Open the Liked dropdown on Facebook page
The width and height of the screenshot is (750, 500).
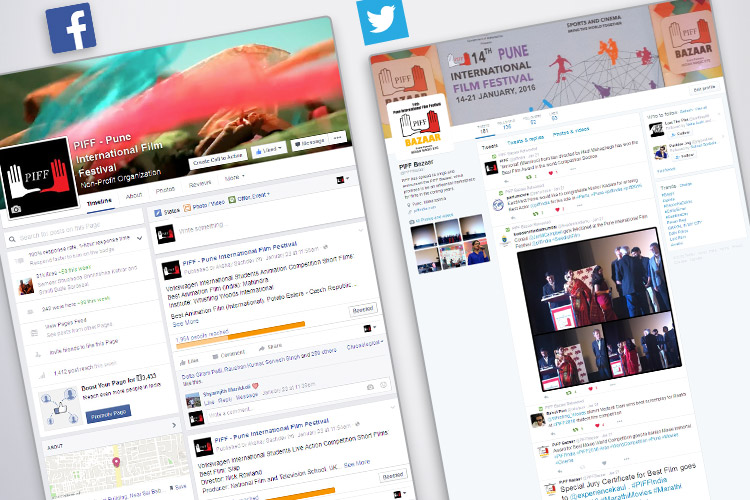(268, 150)
